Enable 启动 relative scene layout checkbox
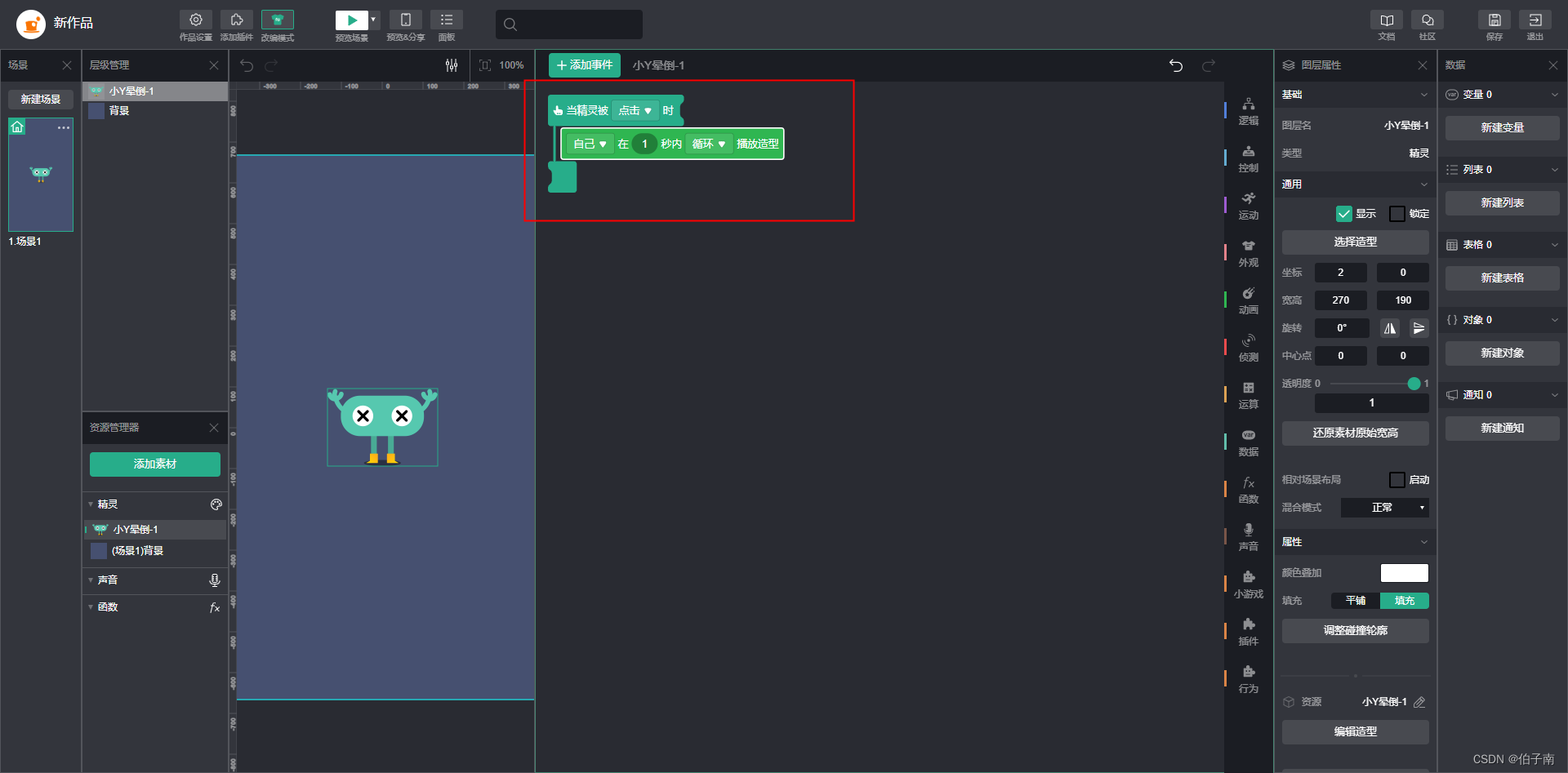 pyautogui.click(x=1397, y=480)
